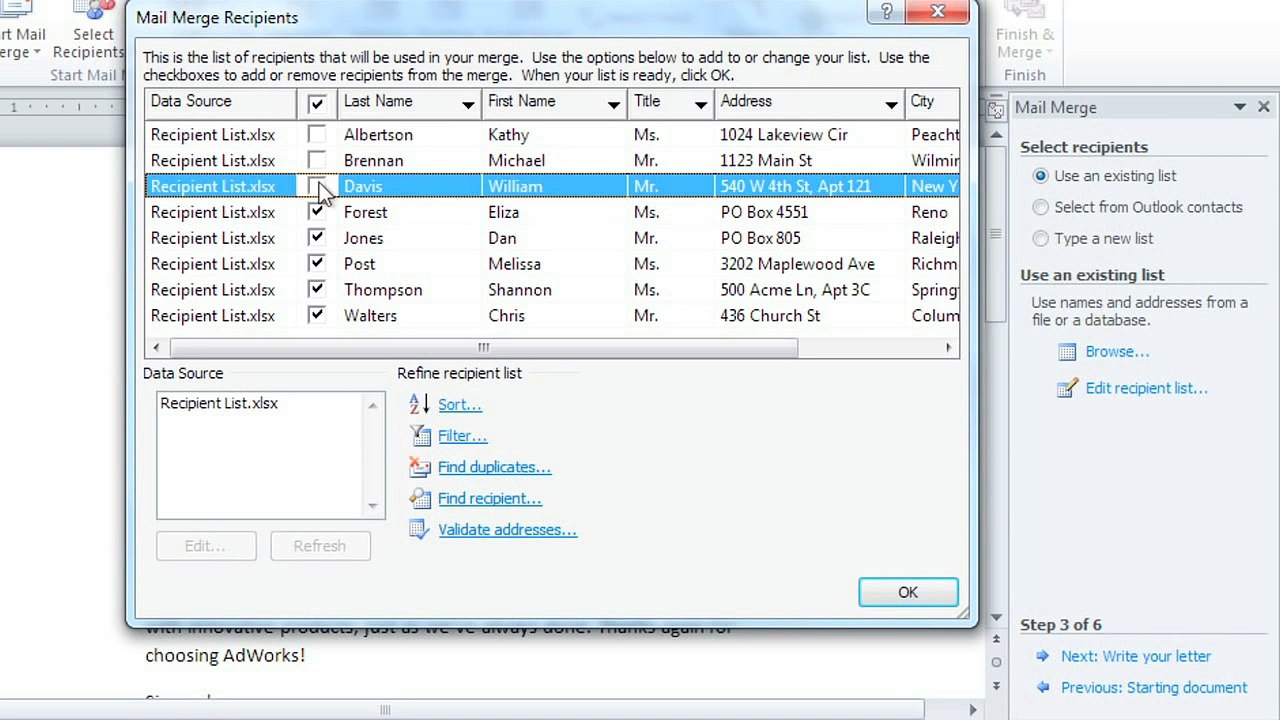Click Edit recipient list... link
Image resolution: width=1280 pixels, height=720 pixels.
click(1147, 388)
